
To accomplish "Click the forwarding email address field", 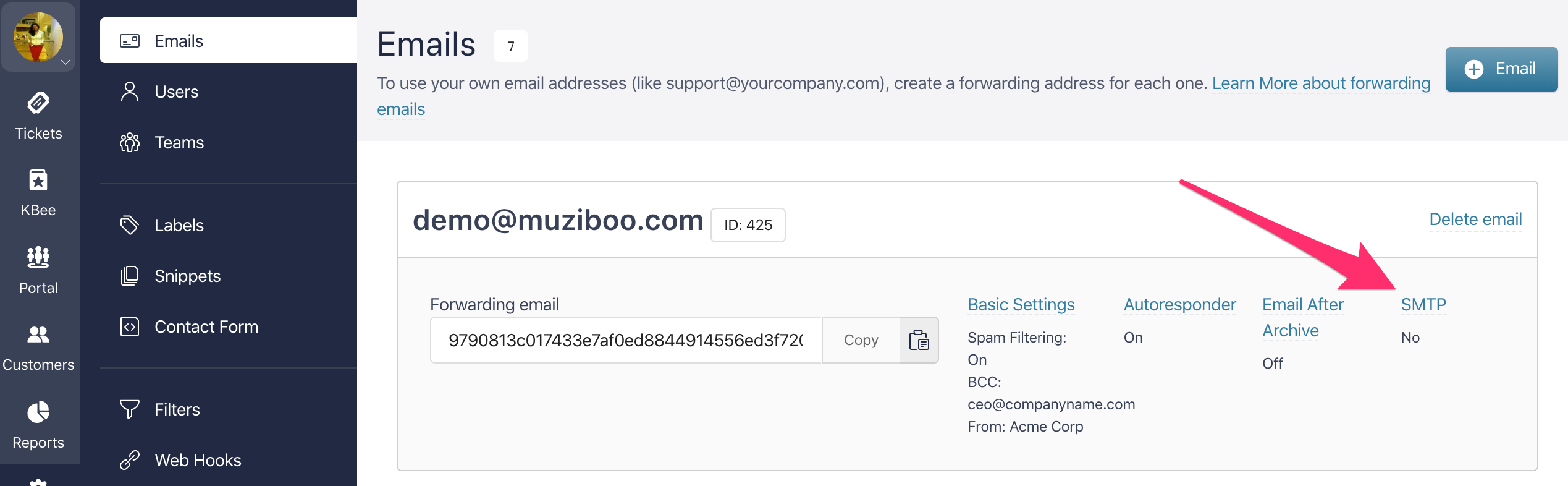I will pos(626,340).
